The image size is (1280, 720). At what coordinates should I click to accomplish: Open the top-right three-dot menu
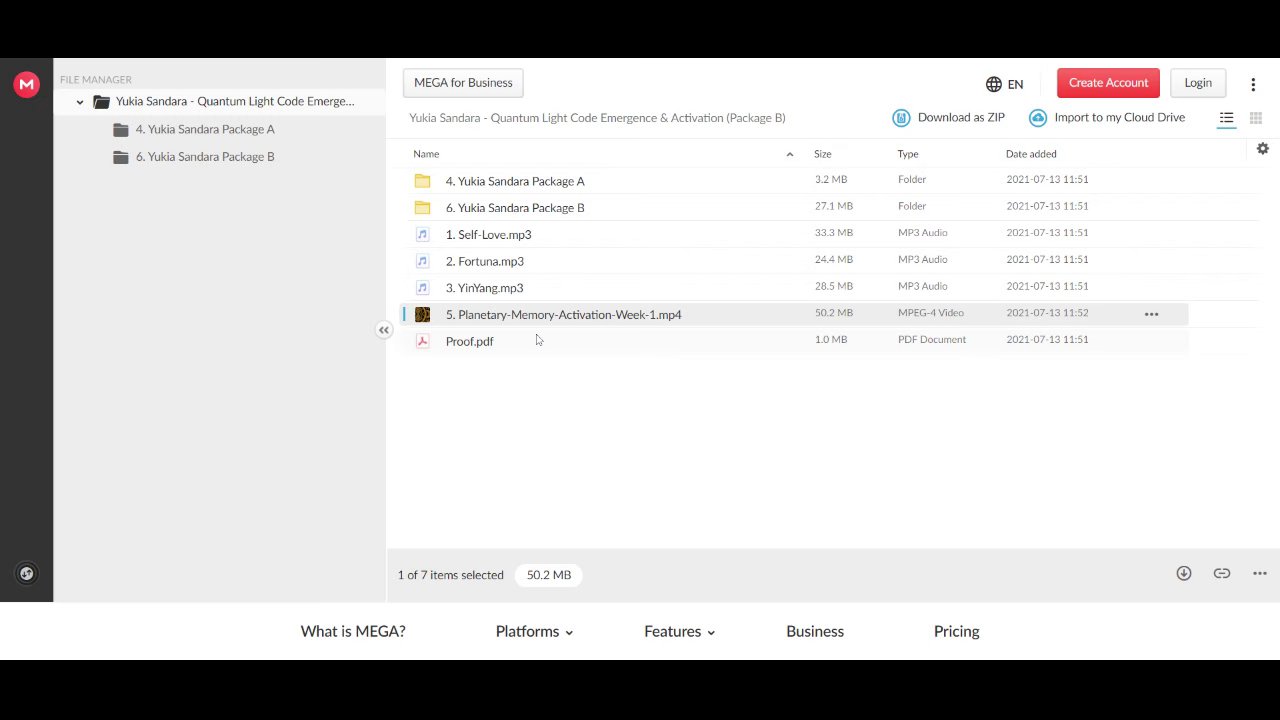1253,84
